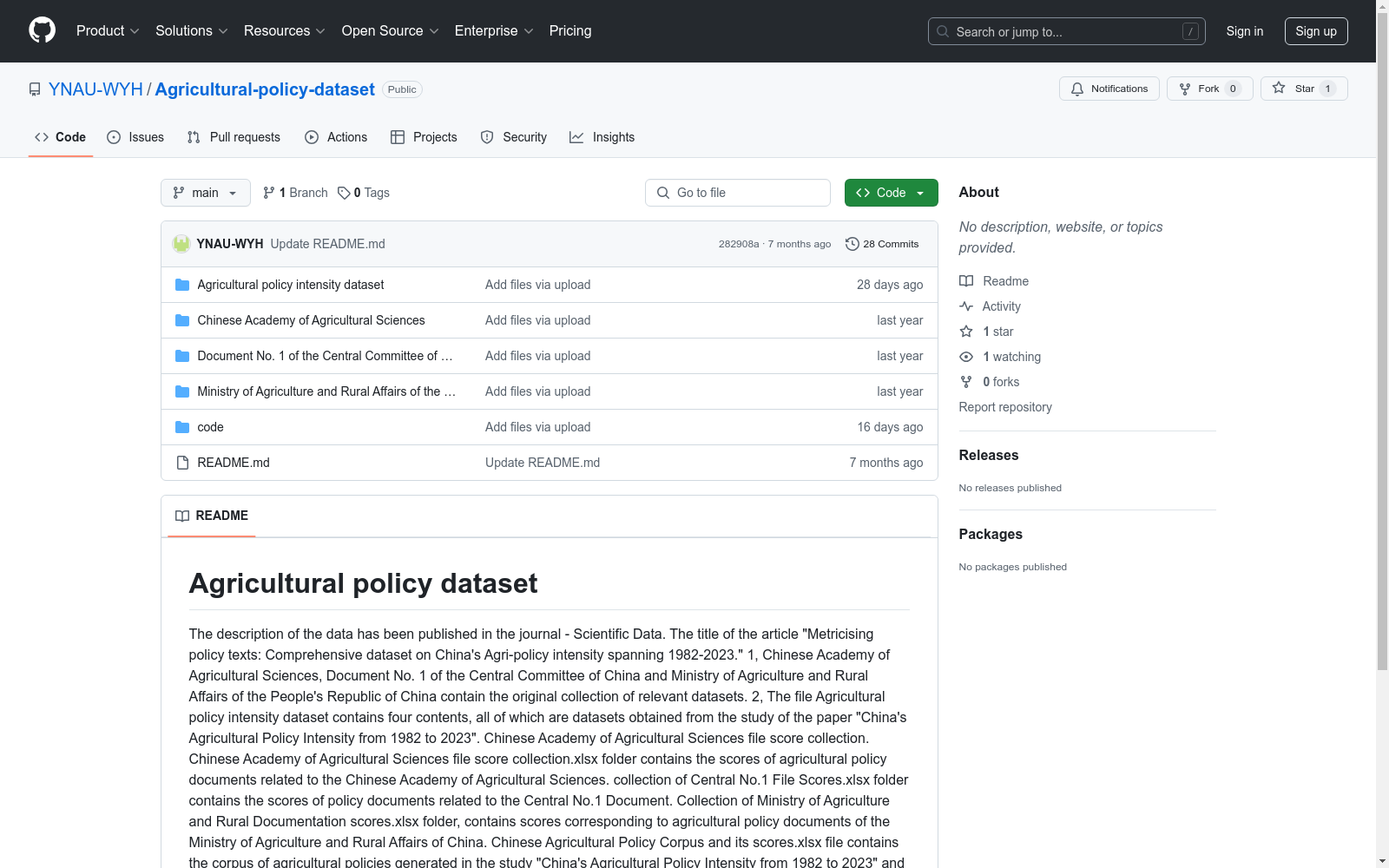This screenshot has height=868, width=1389.
Task: Click the slash shortcut key icon in search
Action: pyautogui.click(x=1191, y=31)
